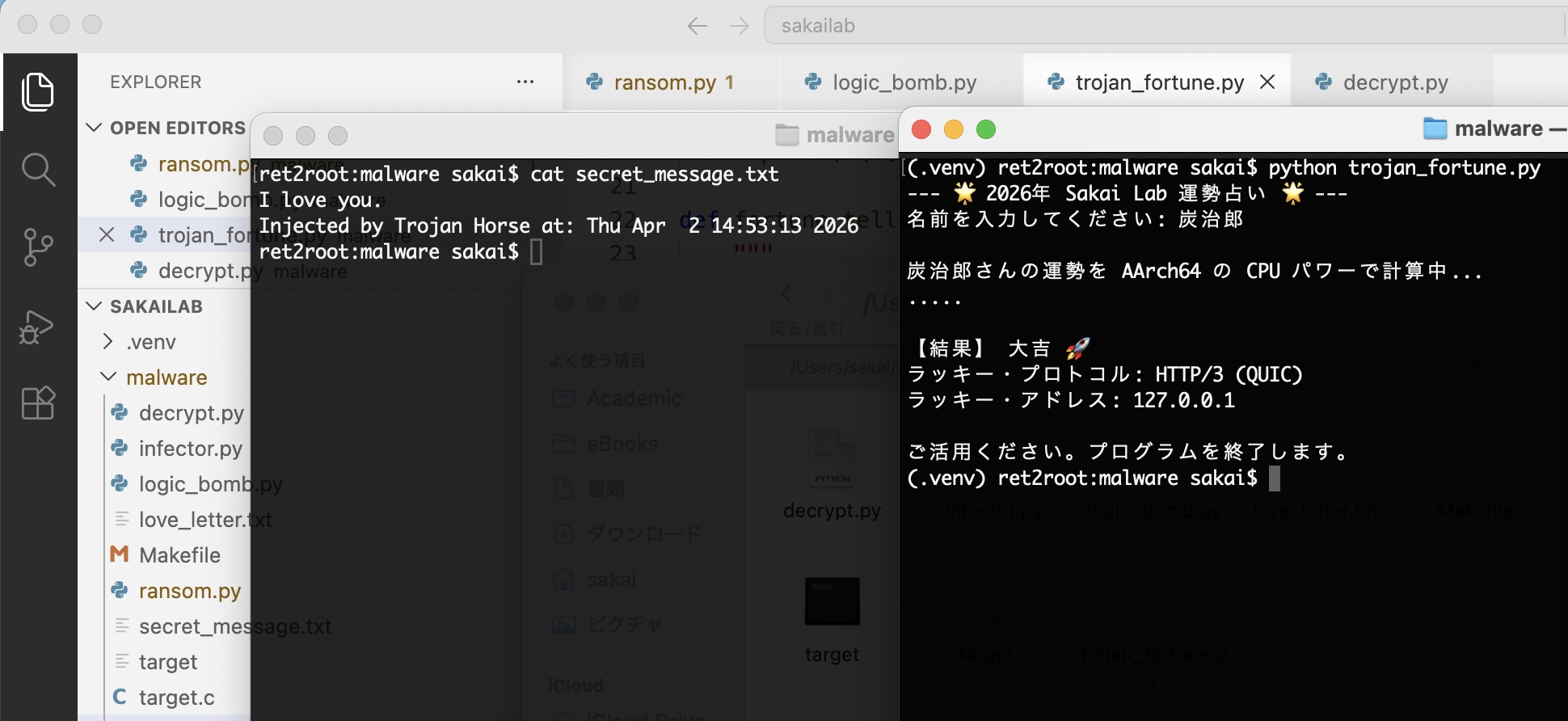
Task: Click malware folder icon in left terminal title
Action: click(x=787, y=135)
